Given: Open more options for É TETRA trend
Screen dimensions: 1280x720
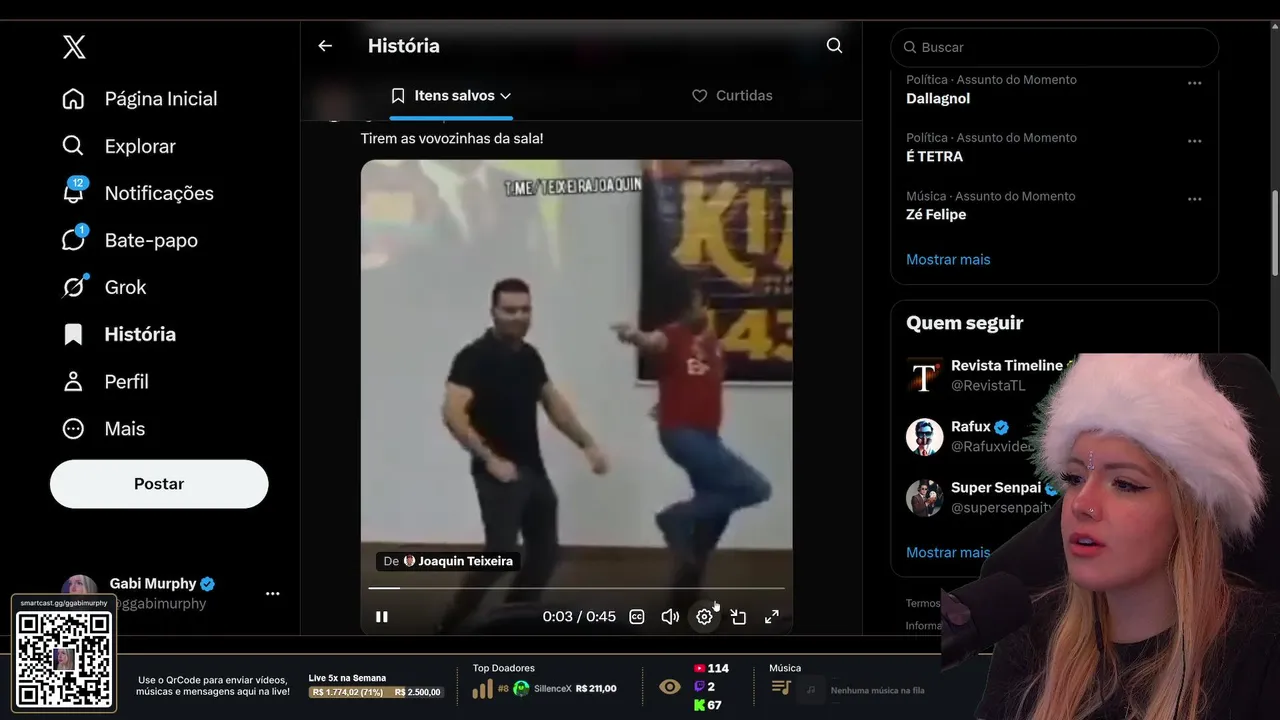Looking at the screenshot, I should point(1194,141).
